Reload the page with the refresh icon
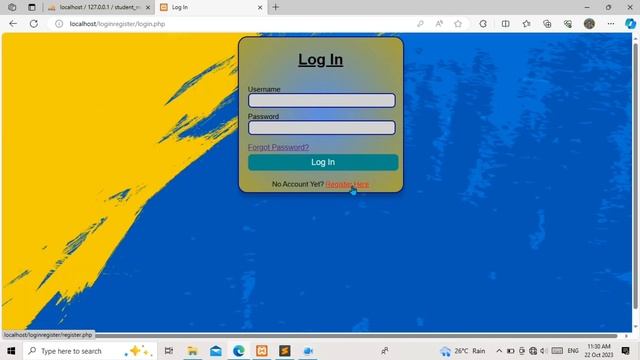640x360 pixels. [34, 24]
